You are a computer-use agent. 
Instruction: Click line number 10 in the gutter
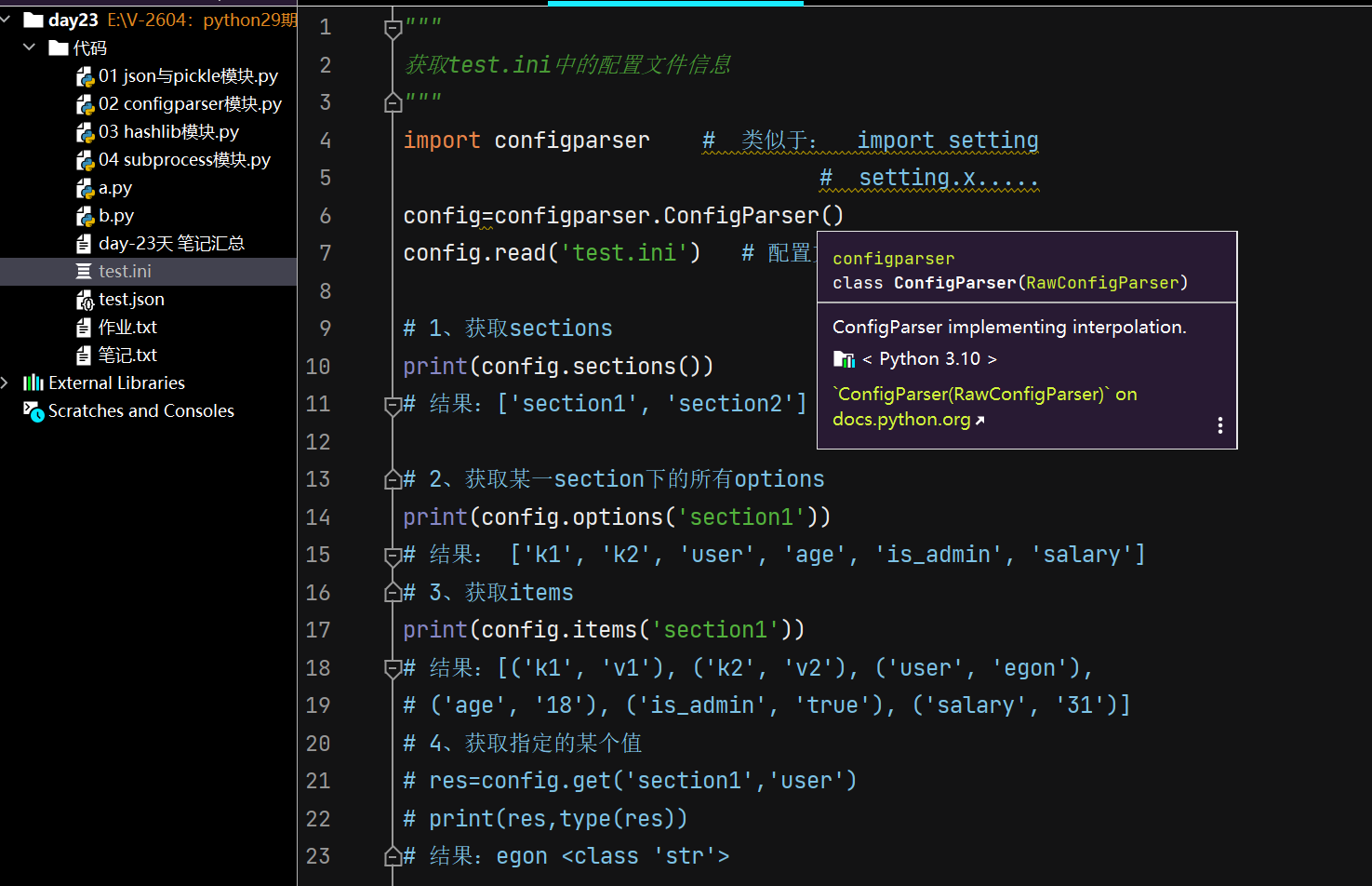(x=318, y=367)
